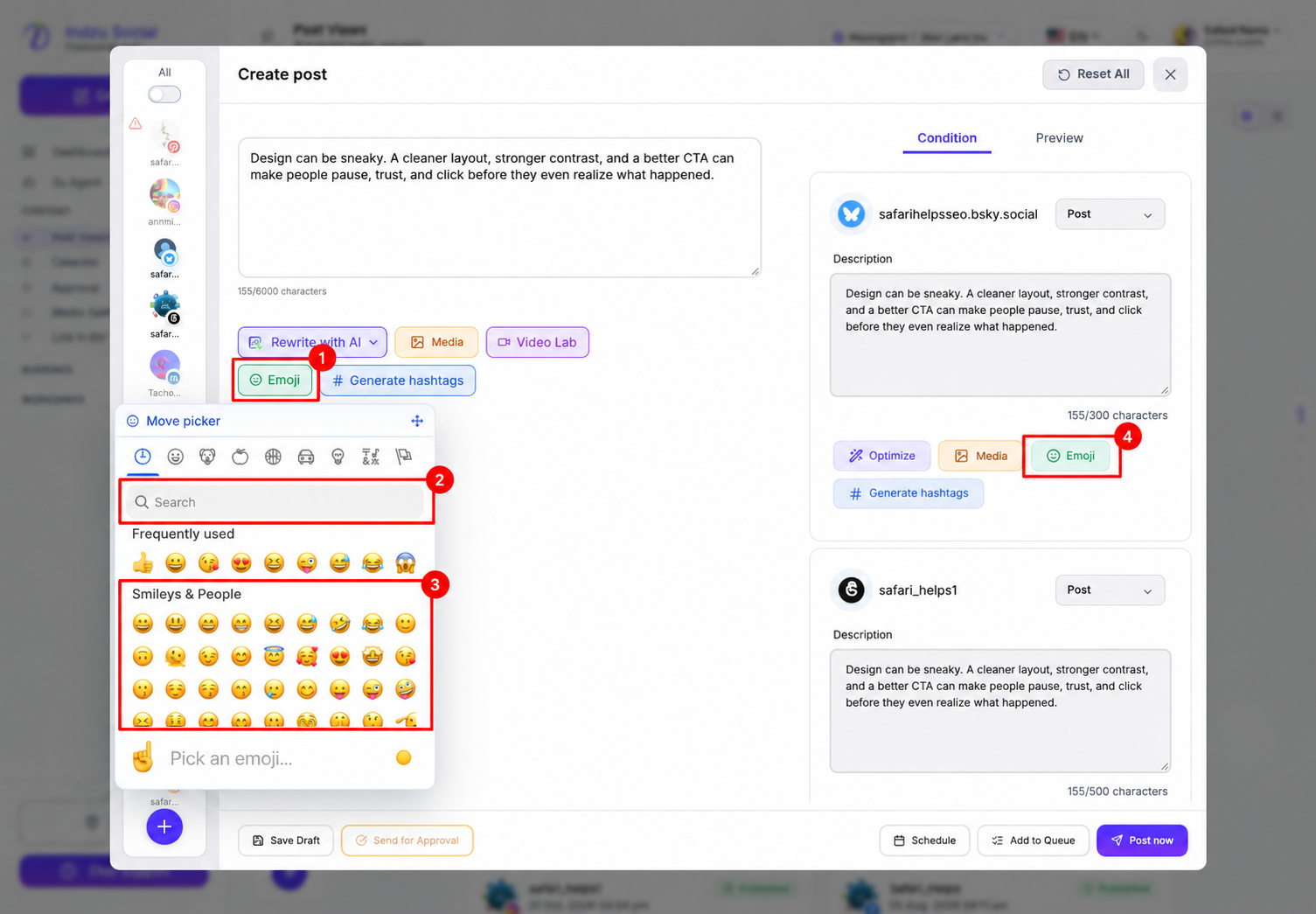Click Send for Approval
Viewport: 1316px width, 914px height.
[407, 841]
